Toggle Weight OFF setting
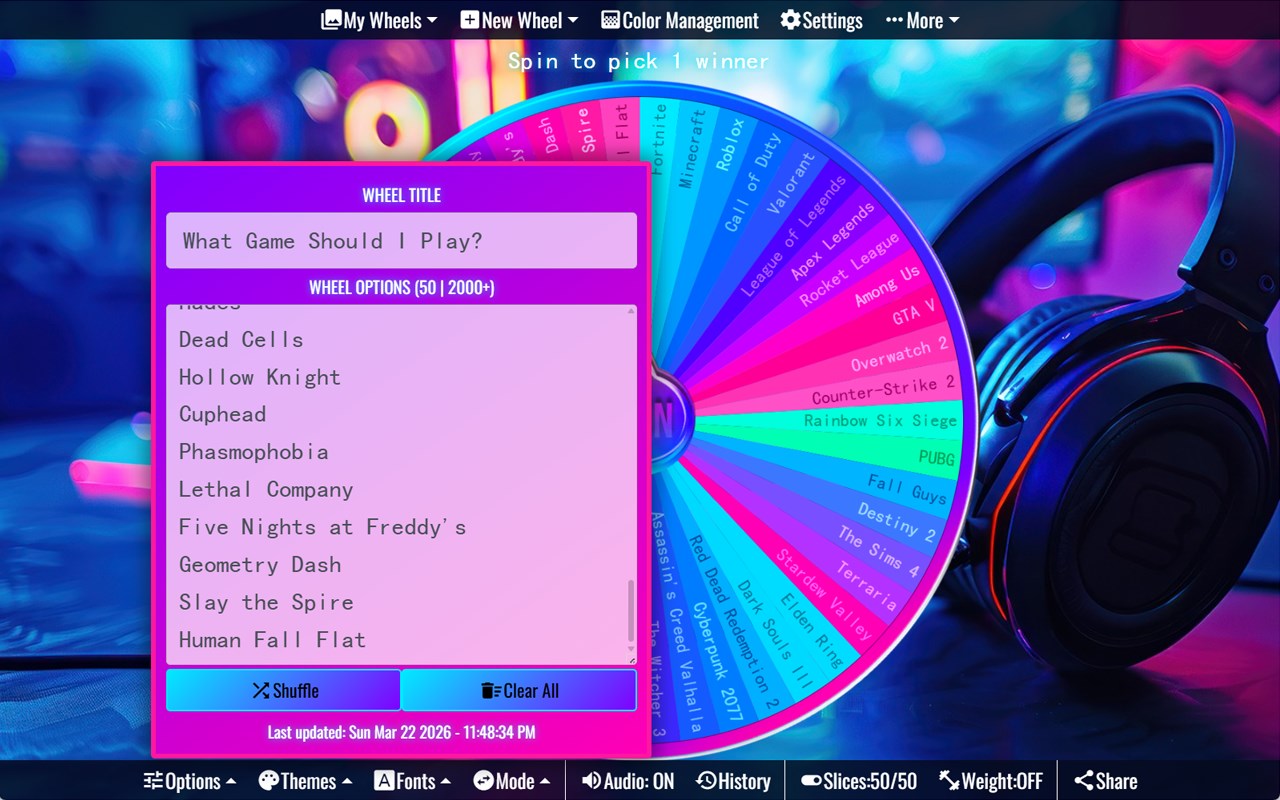Image resolution: width=1280 pixels, height=800 pixels. coord(991,781)
